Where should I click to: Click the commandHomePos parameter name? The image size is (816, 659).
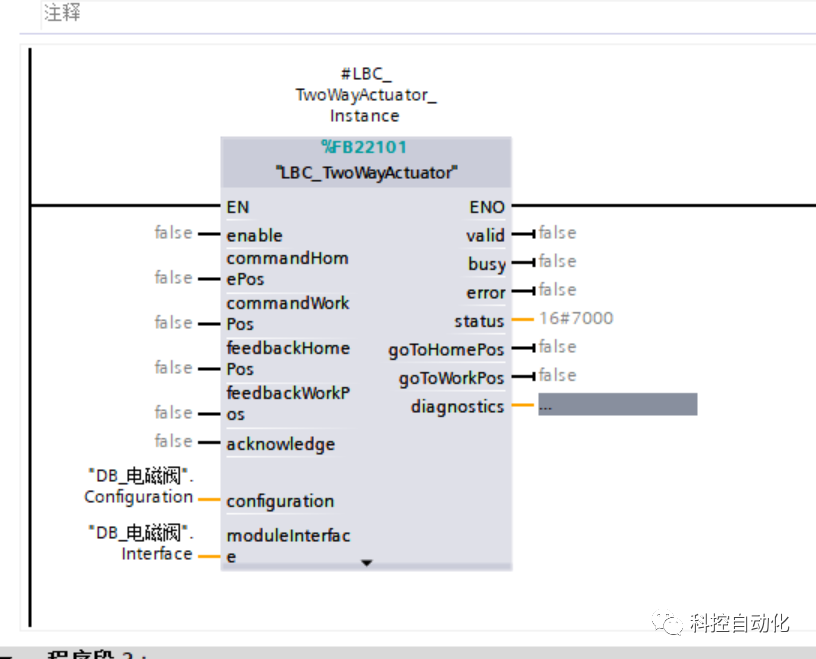click(288, 269)
